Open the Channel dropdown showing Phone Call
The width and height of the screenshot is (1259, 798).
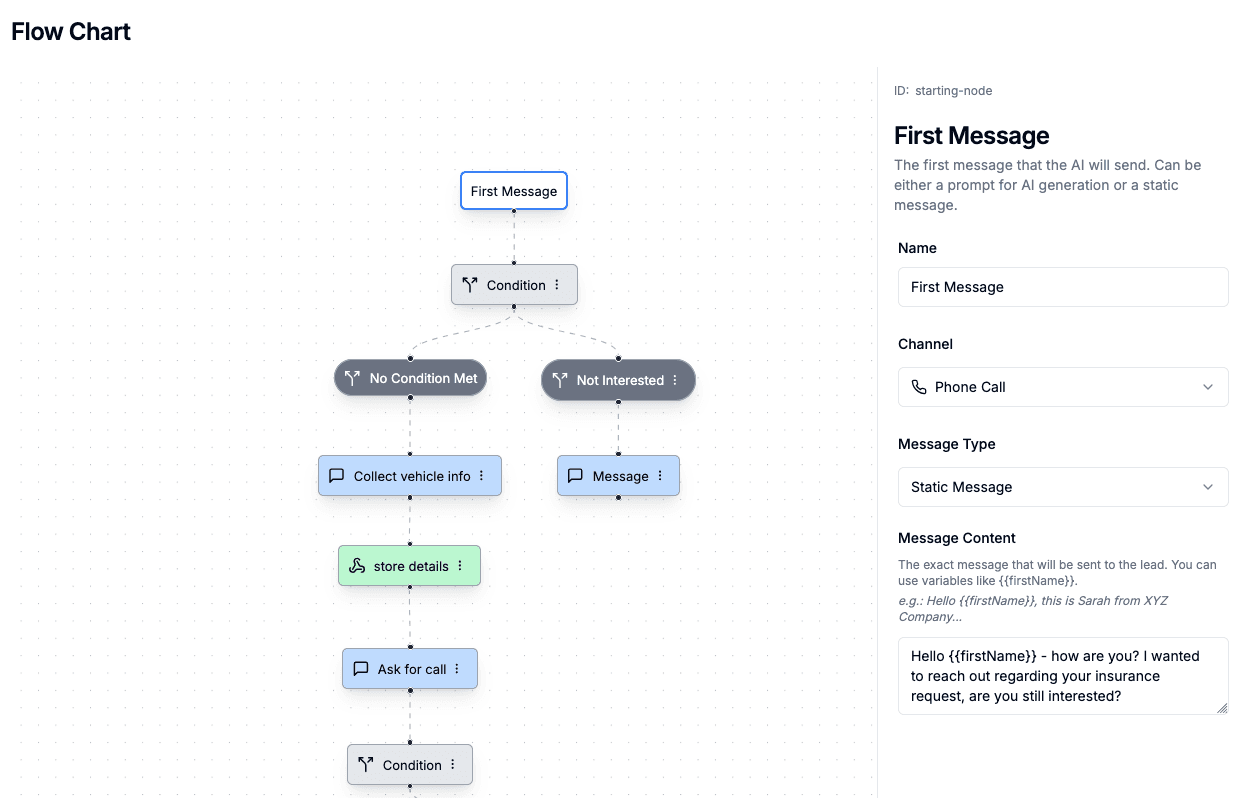click(1062, 387)
